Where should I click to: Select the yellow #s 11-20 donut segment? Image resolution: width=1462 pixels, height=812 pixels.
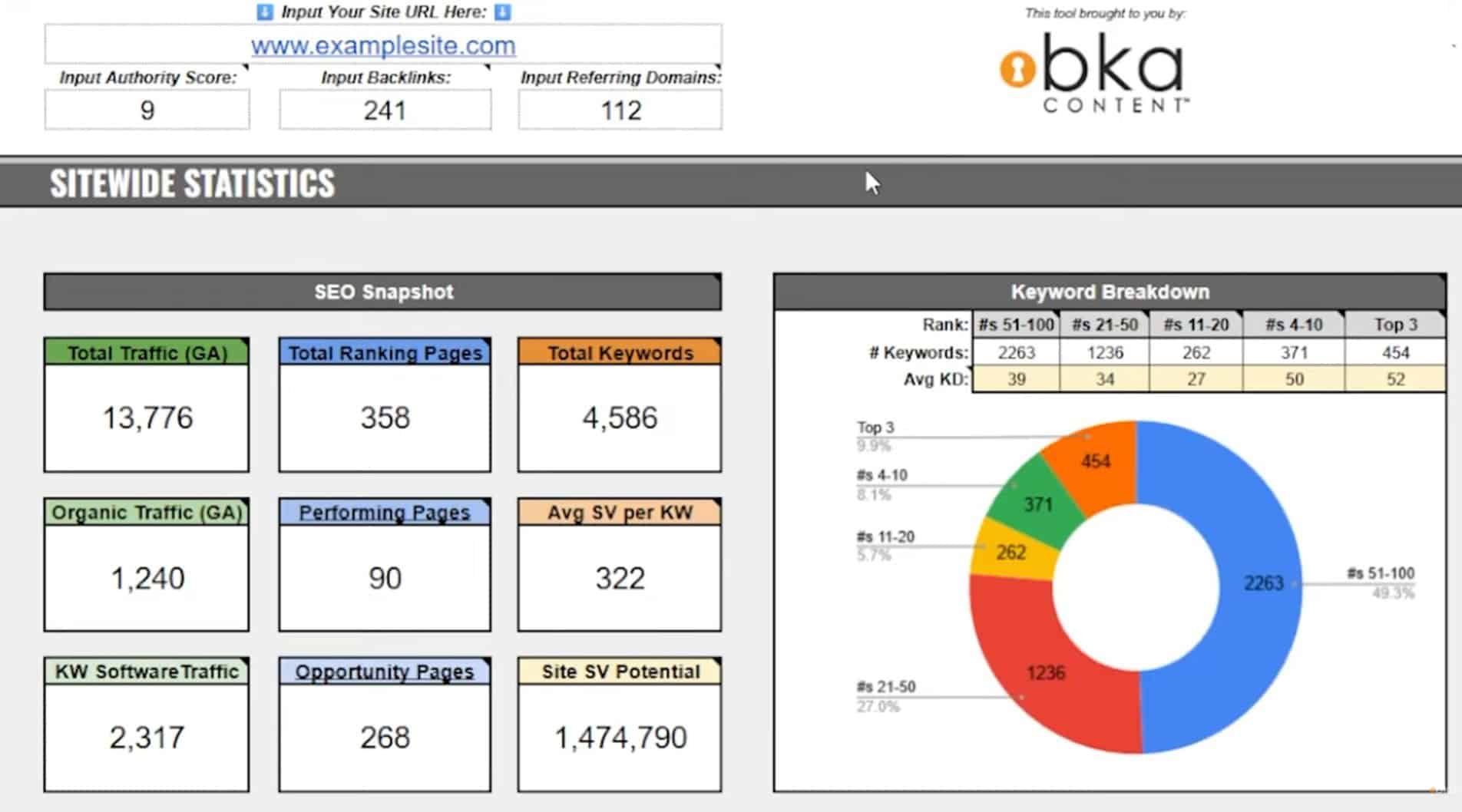pyautogui.click(x=1010, y=553)
